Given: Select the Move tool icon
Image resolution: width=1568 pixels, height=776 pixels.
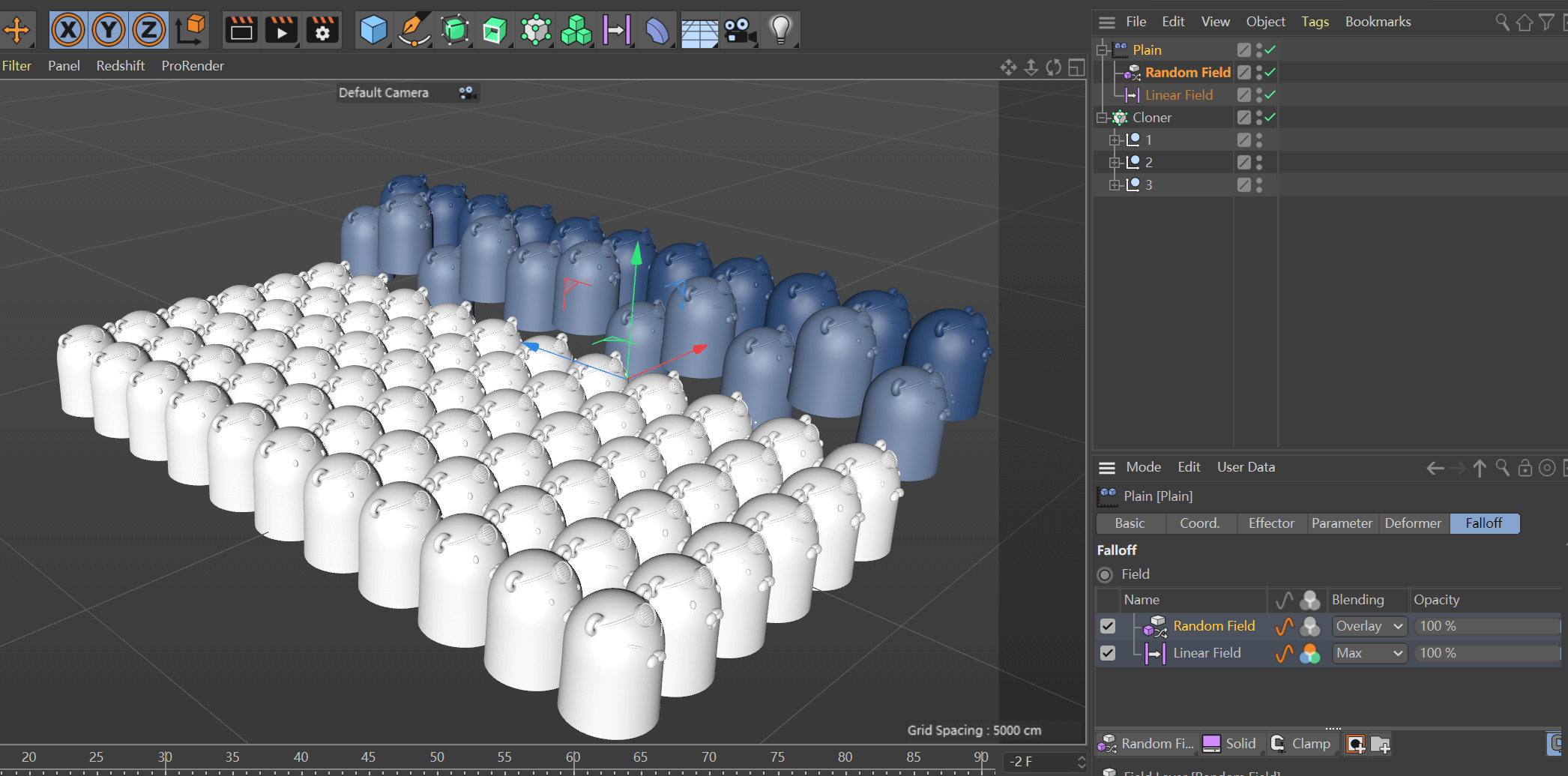Looking at the screenshot, I should click(x=16, y=30).
